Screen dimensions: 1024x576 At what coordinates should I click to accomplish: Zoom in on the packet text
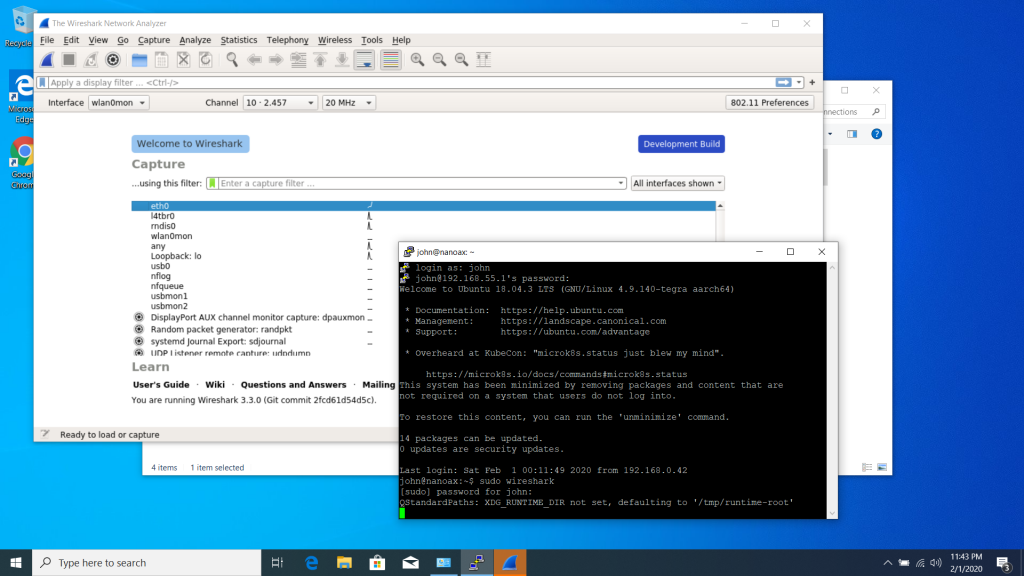[417, 60]
